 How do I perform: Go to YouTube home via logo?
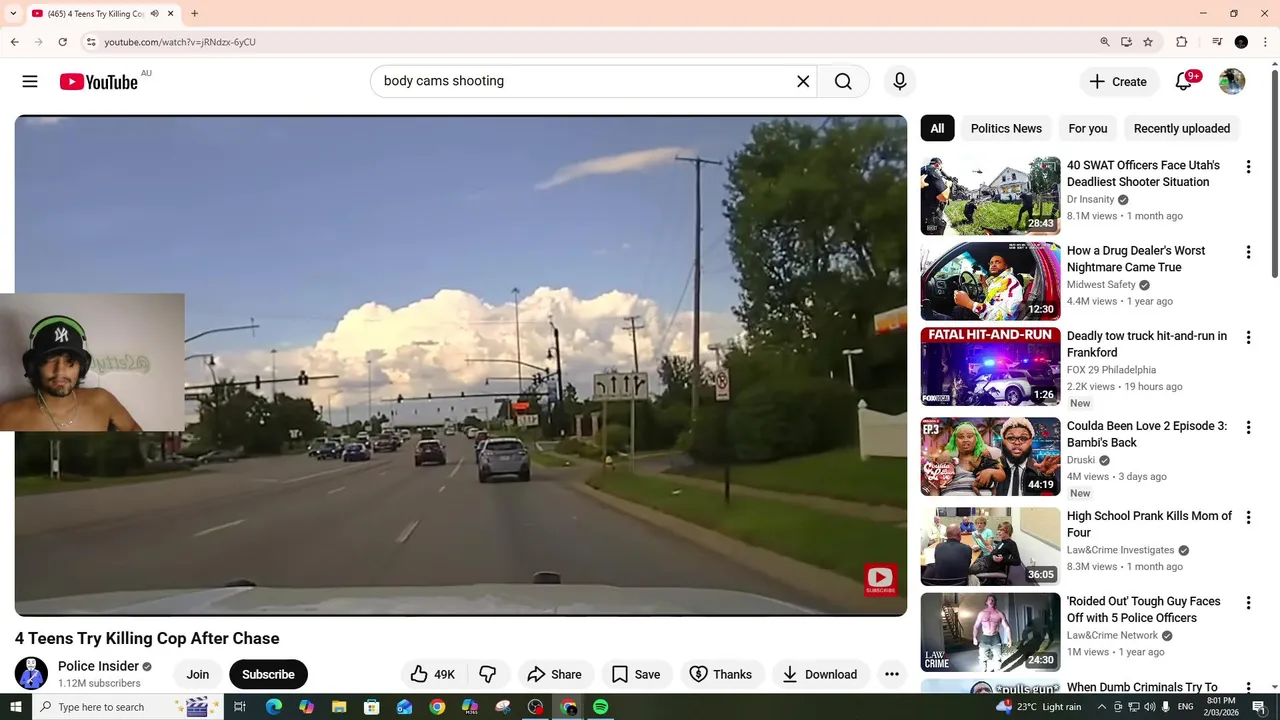point(98,82)
